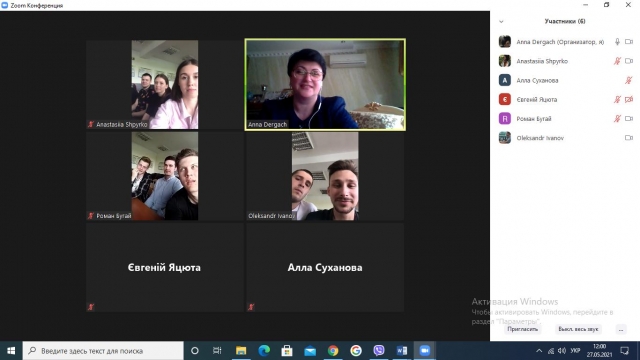Open Task View on the taskbar

coord(217,351)
